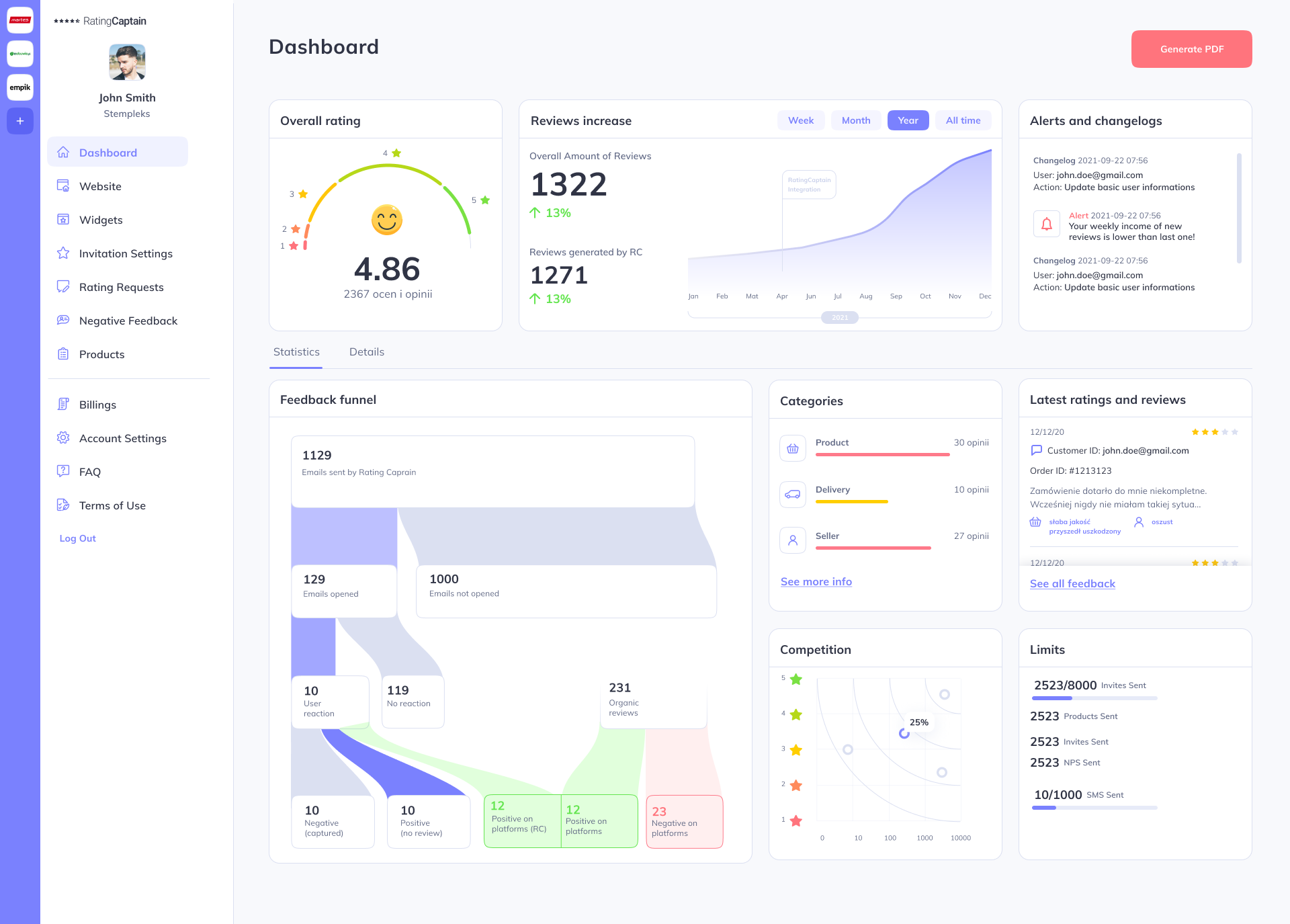The image size is (1290, 924).
Task: Open Widgets via its sidebar icon
Action: pos(63,220)
